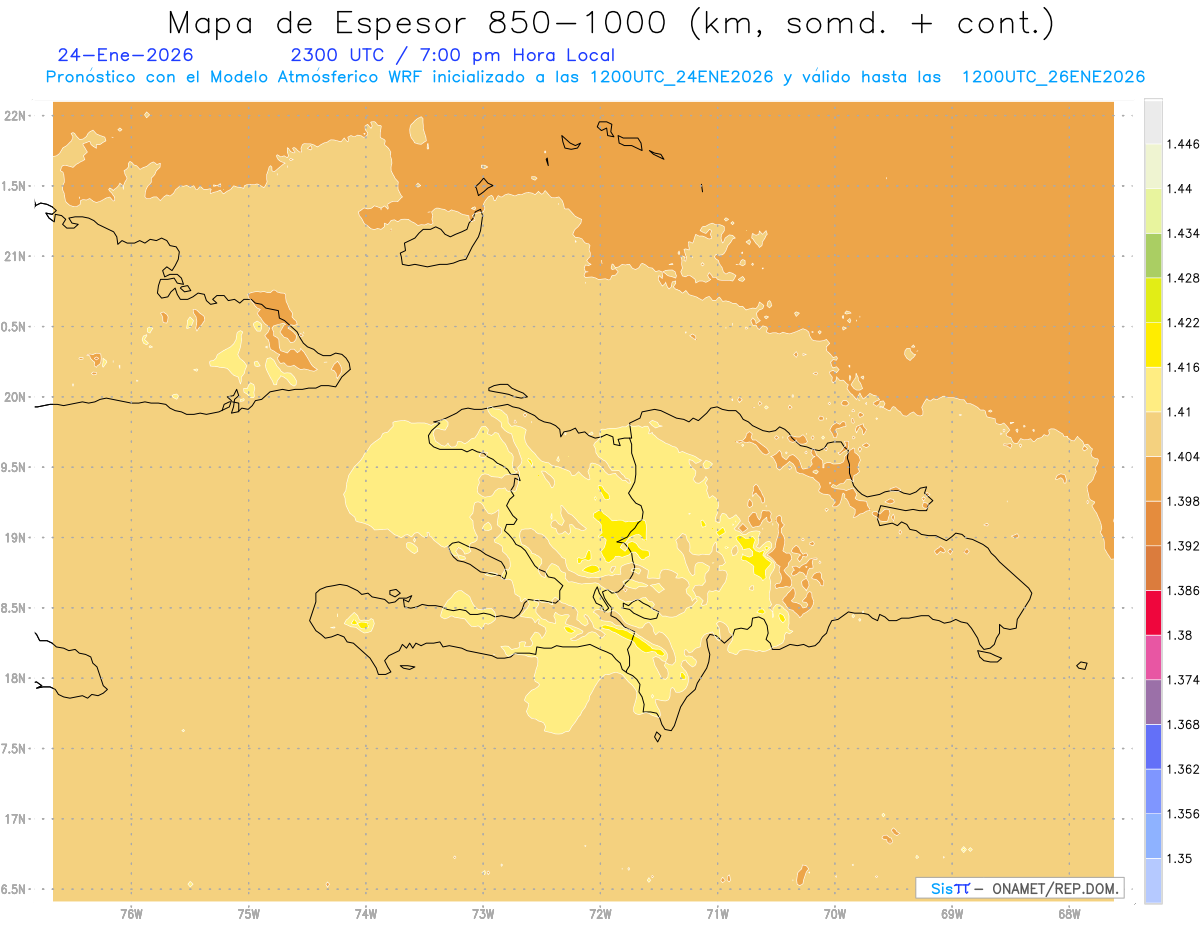
Task: Click the colorbar value '1.35'
Action: click(1180, 858)
